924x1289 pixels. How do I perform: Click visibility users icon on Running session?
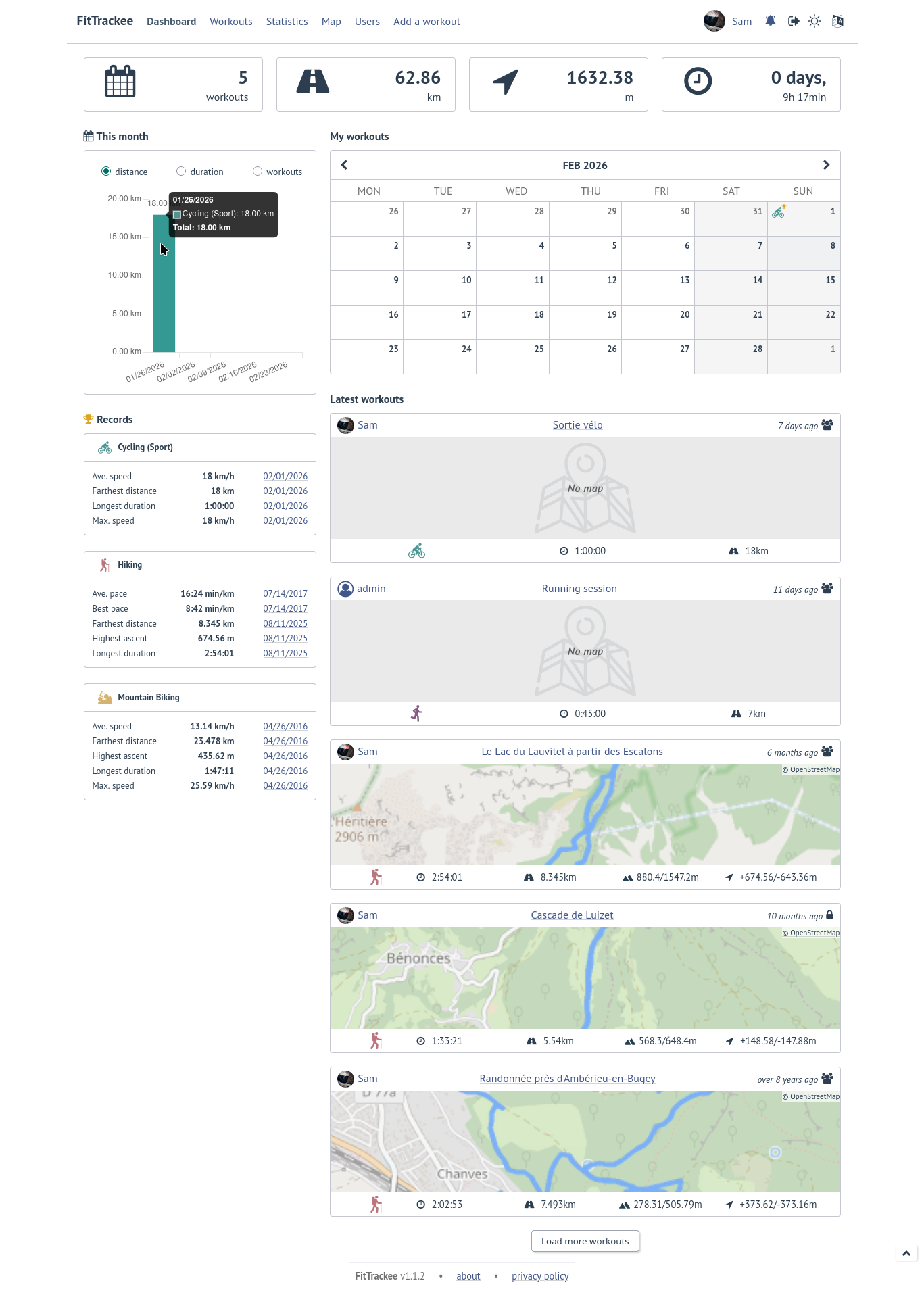coord(827,588)
